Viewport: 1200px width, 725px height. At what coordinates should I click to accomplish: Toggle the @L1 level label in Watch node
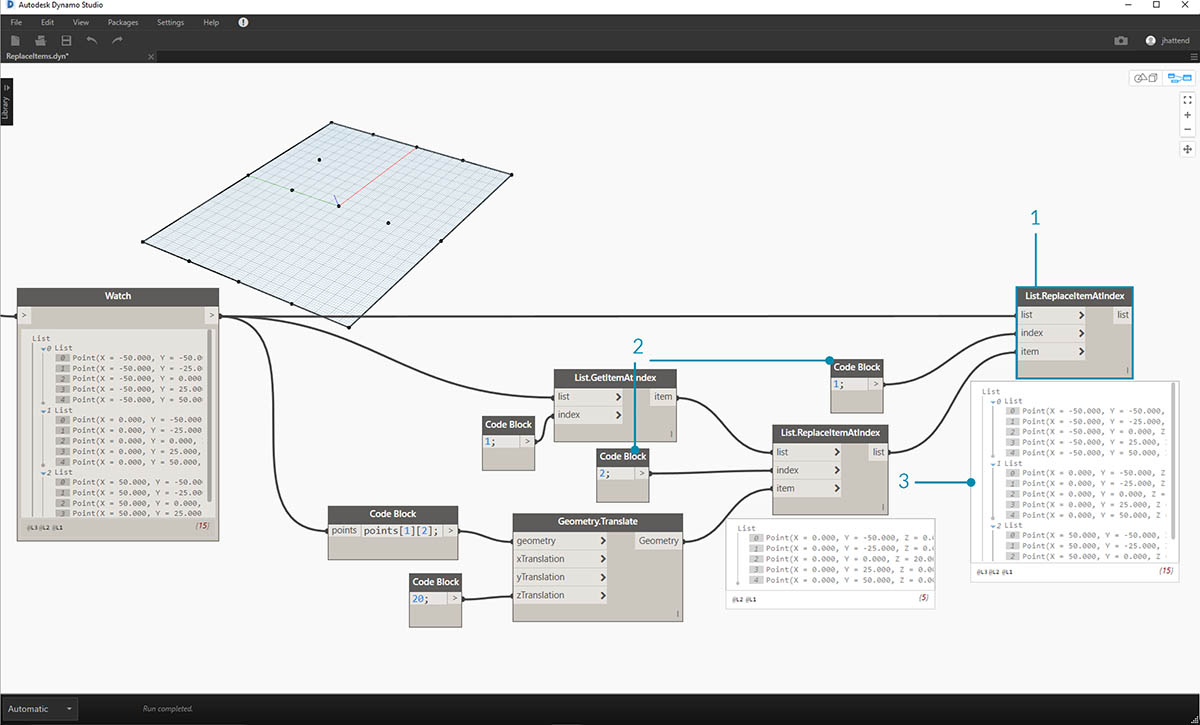58,527
